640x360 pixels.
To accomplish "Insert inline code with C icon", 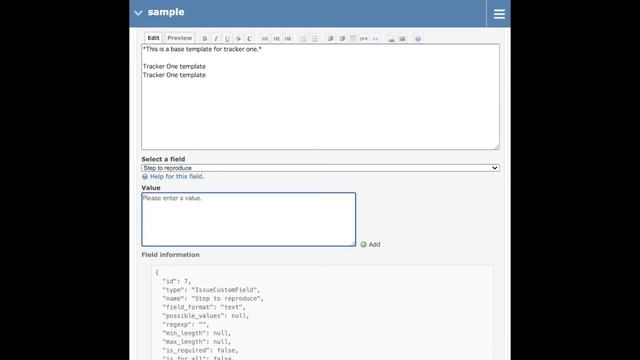I will tap(249, 38).
